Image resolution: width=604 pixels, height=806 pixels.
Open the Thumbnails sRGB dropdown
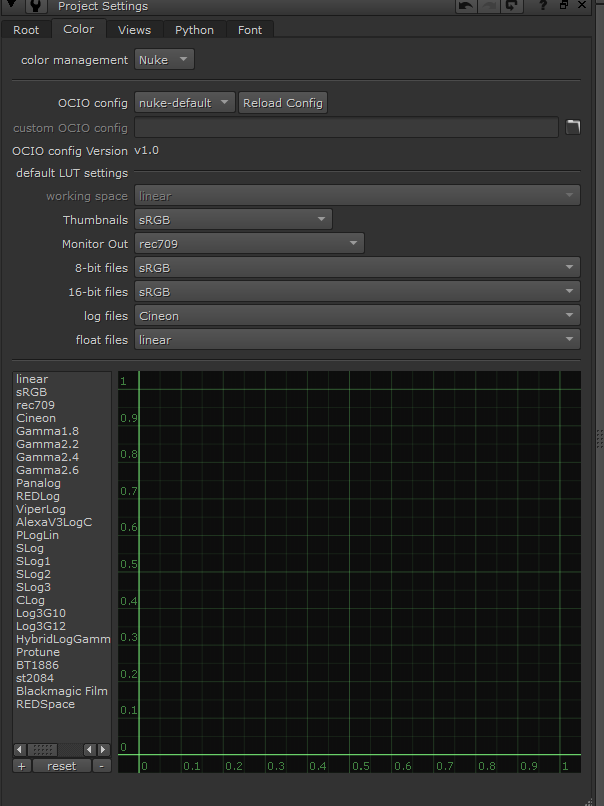point(233,220)
